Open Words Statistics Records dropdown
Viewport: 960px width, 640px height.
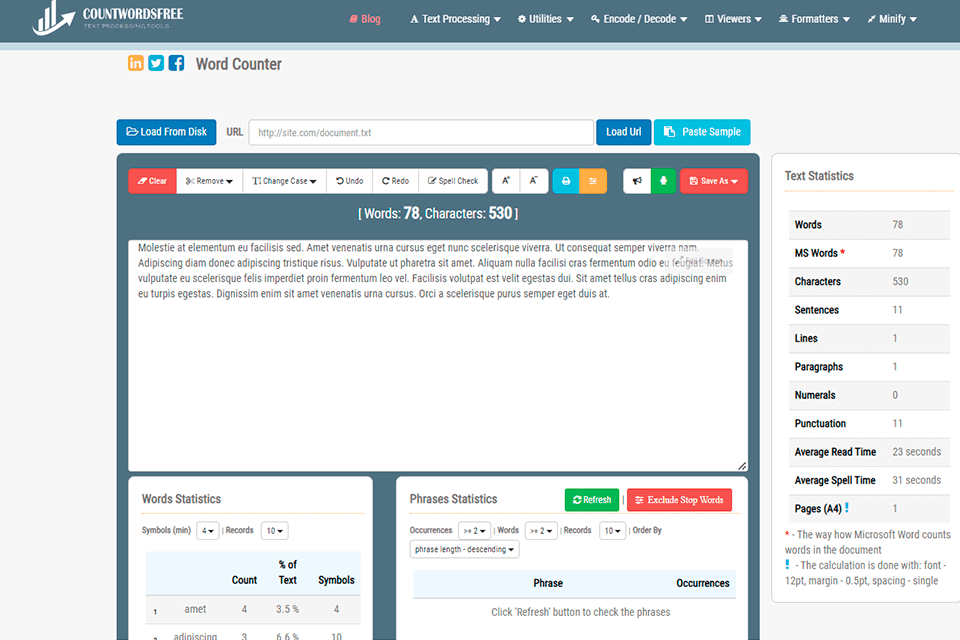274,531
